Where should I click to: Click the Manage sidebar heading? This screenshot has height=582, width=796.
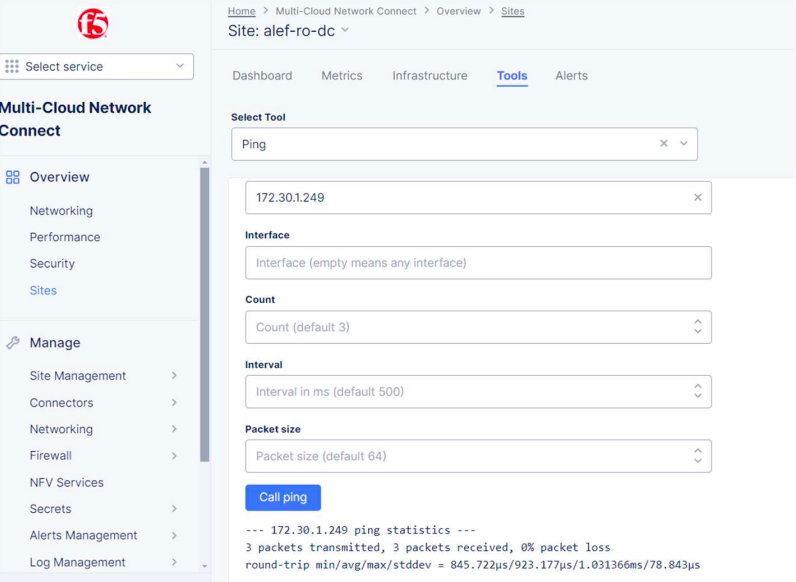[x=55, y=343]
